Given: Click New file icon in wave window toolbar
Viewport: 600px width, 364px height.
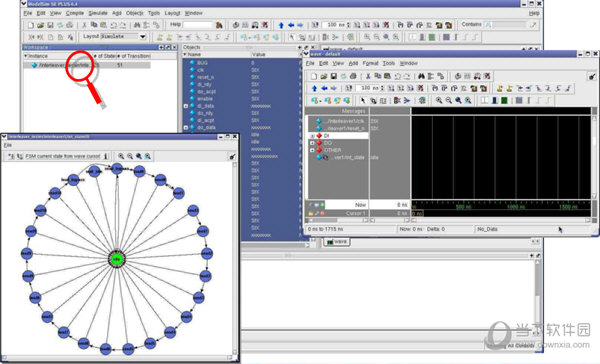Looking at the screenshot, I should (314, 76).
